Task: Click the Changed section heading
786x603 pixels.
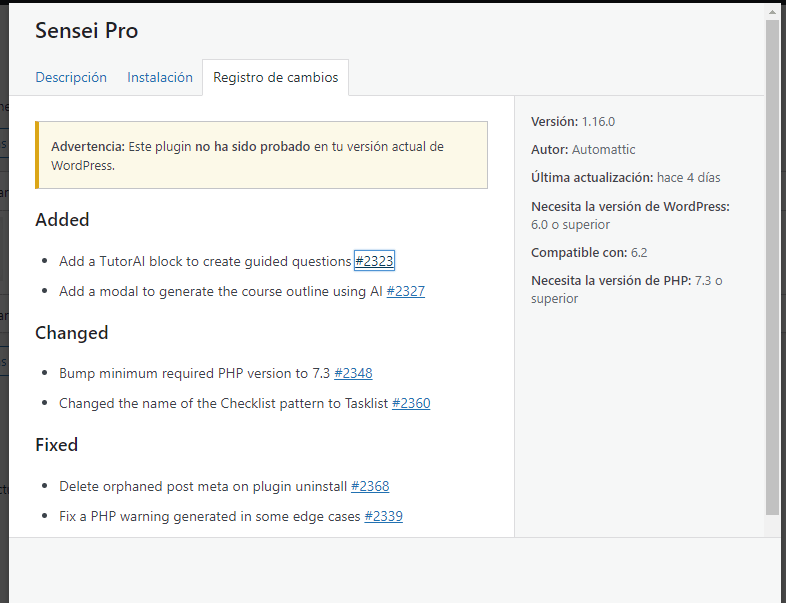Action: tap(72, 333)
